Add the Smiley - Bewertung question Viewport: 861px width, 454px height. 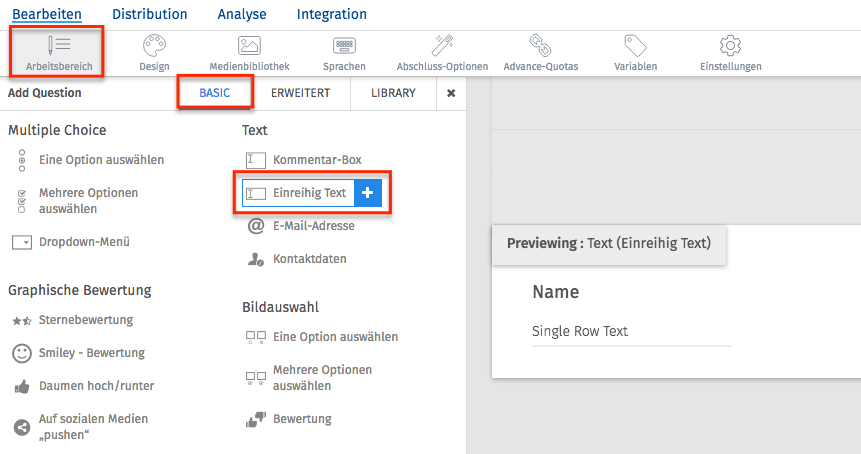pos(91,353)
